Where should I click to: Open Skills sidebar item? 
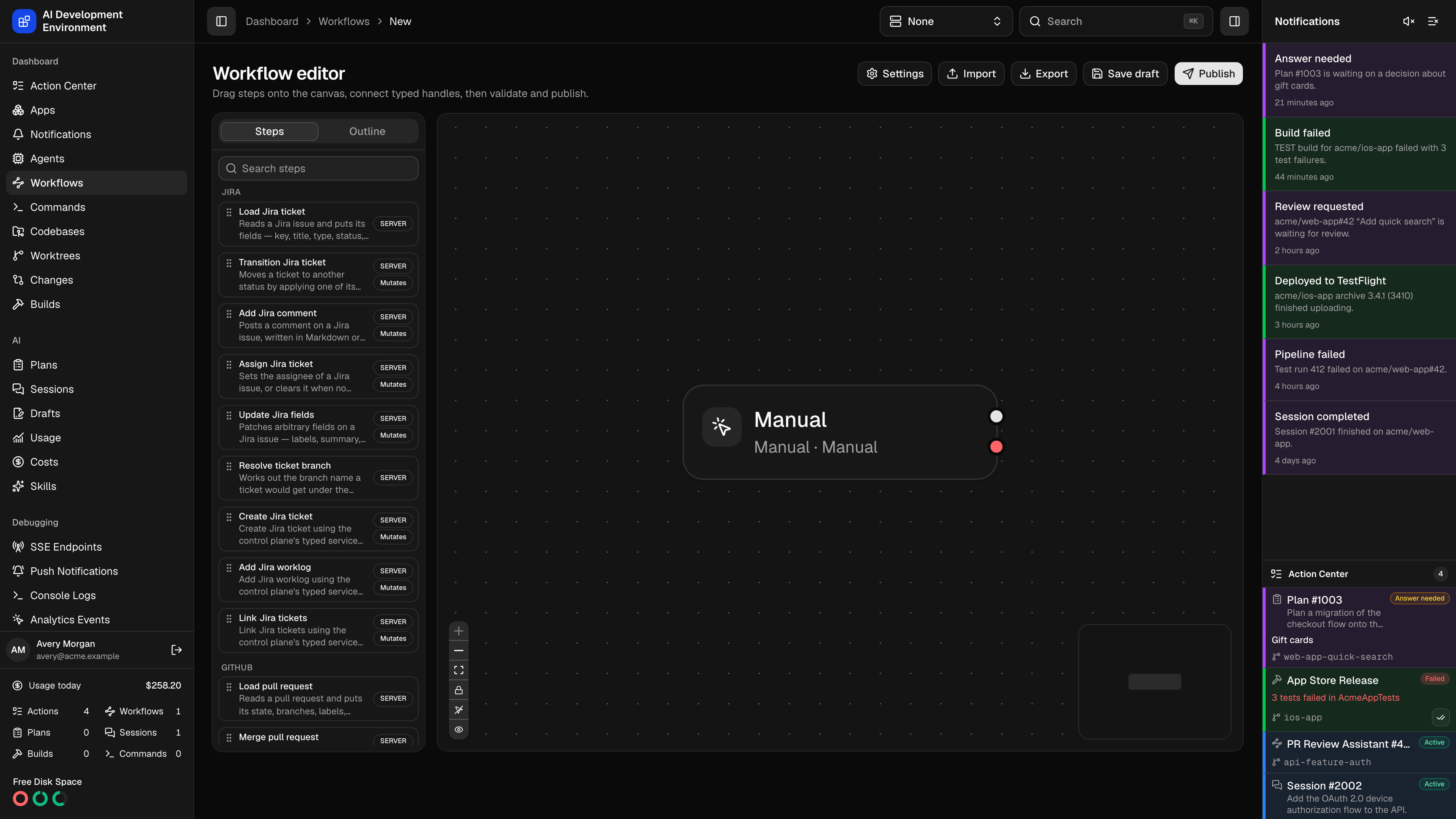tap(97, 486)
